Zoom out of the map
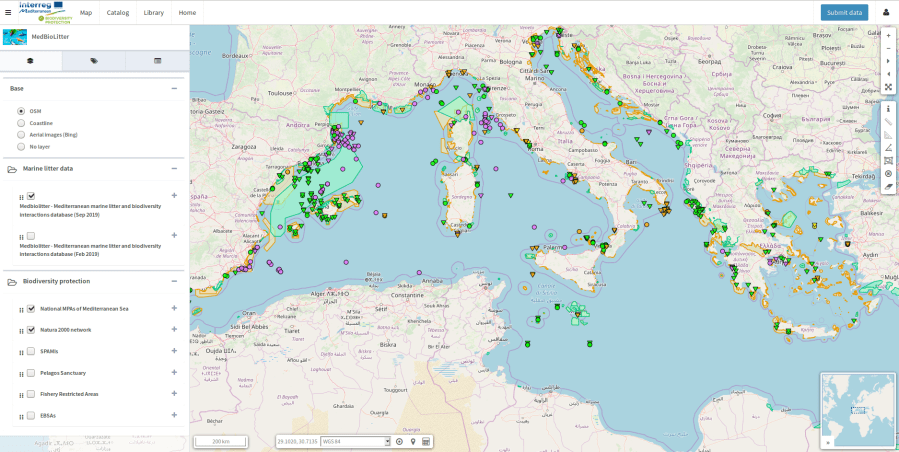 (x=888, y=48)
